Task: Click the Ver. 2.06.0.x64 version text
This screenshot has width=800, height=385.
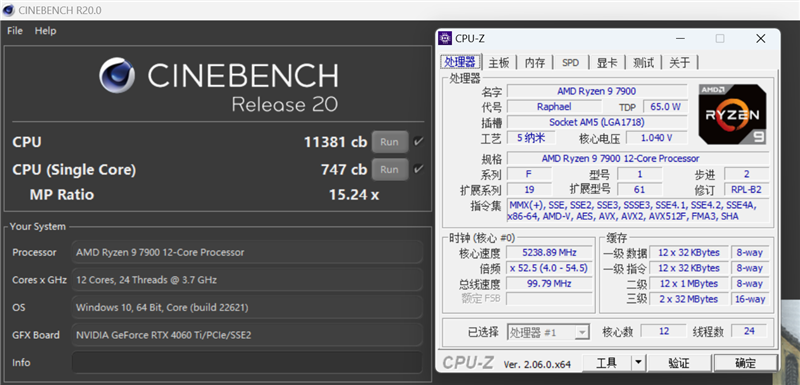Action: [537, 364]
